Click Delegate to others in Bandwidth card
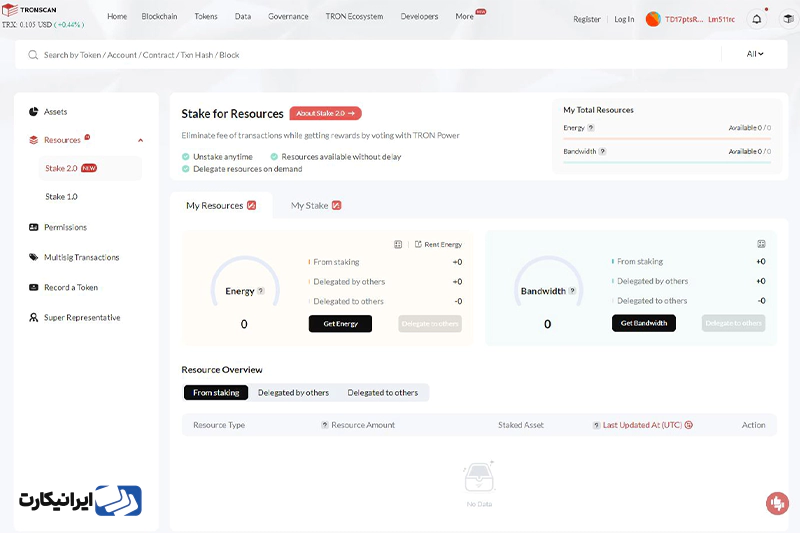The image size is (800, 533). coord(733,323)
